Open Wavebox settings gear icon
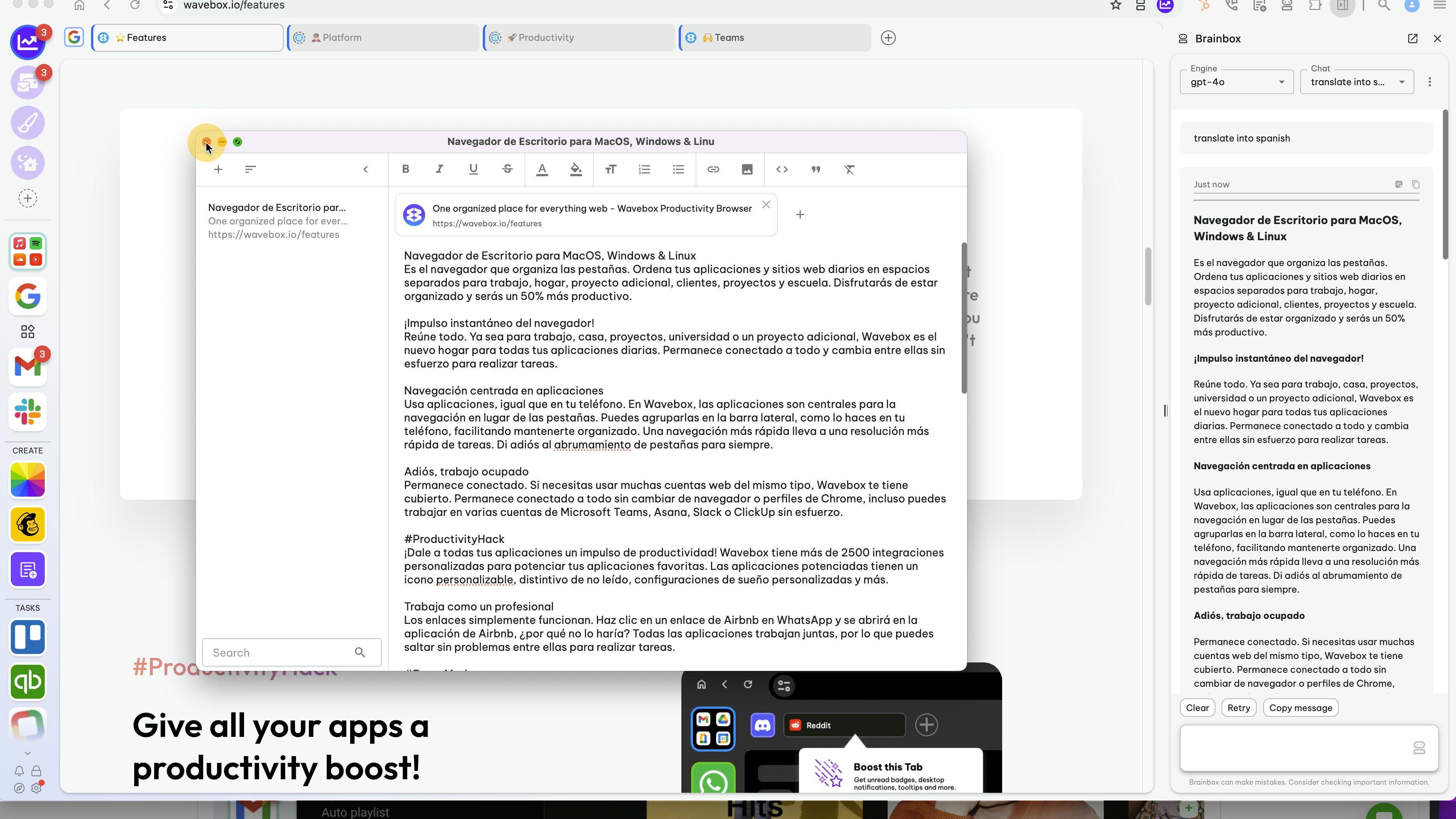The height and width of the screenshot is (819, 1456). [37, 788]
